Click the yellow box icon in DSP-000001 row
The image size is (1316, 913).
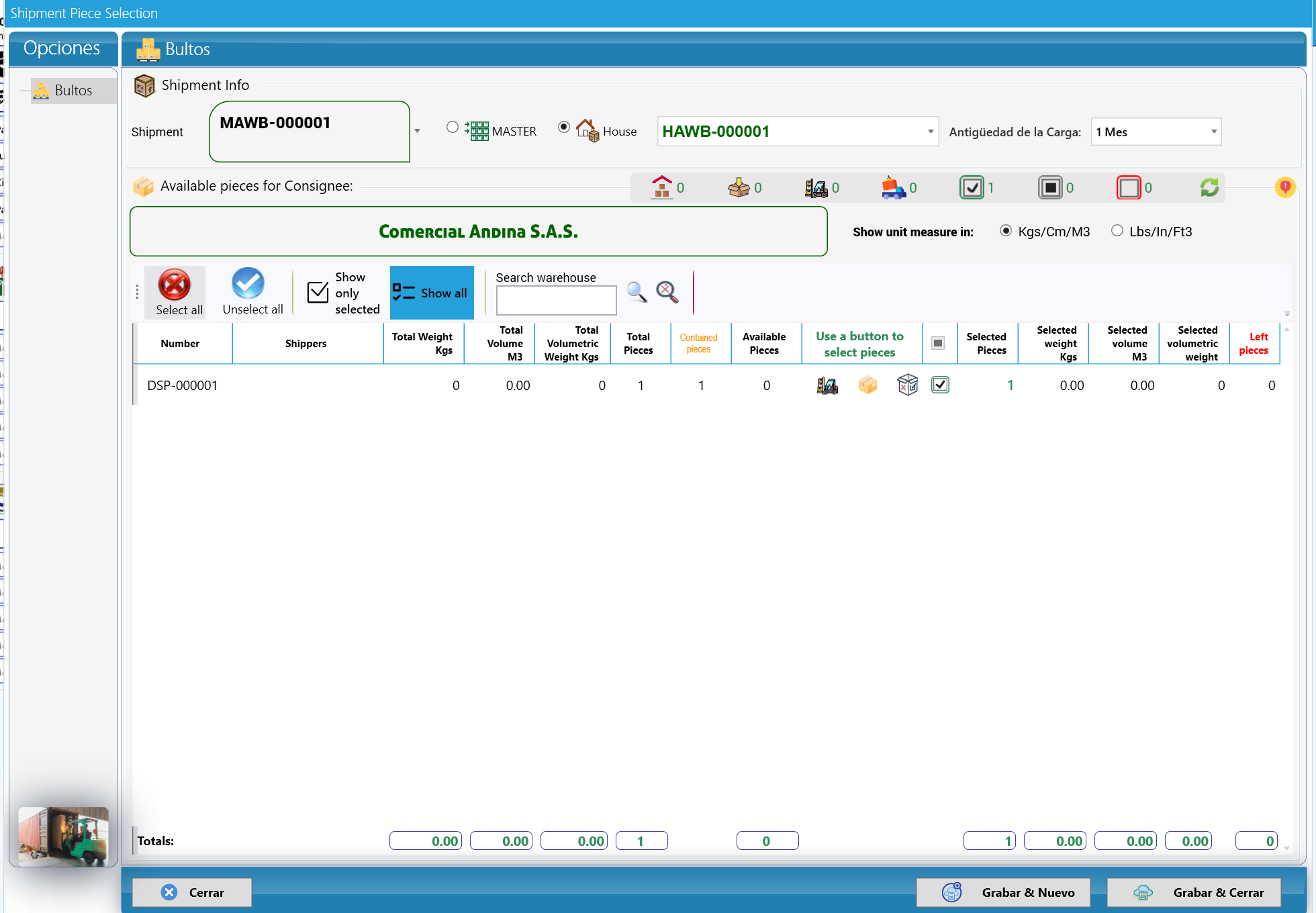(x=867, y=385)
